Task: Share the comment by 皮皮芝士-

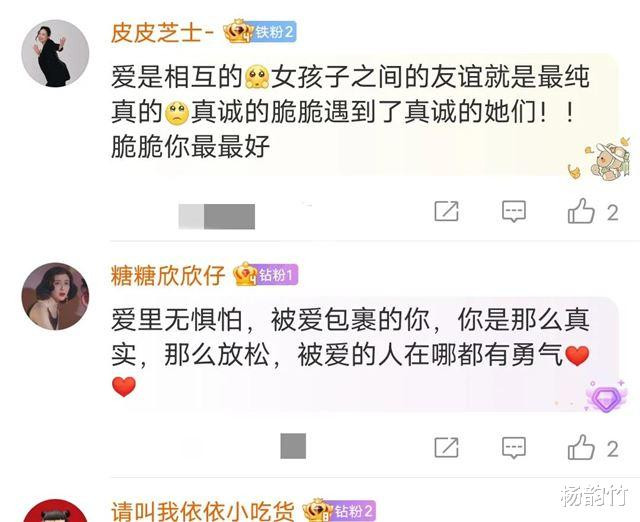Action: [447, 211]
